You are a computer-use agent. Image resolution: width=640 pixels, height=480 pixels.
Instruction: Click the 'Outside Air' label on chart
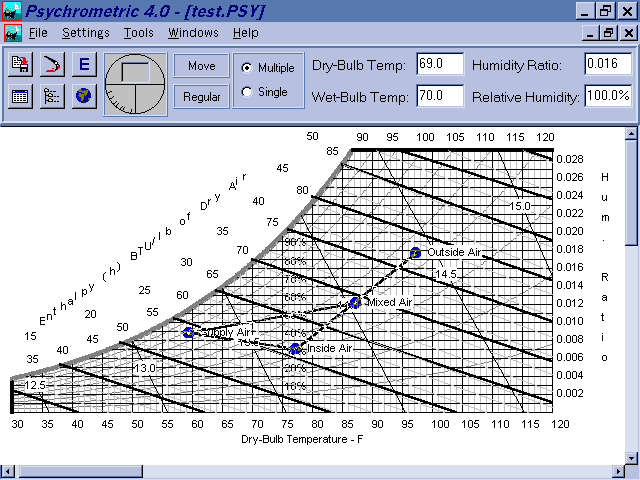pyautogui.click(x=454, y=252)
